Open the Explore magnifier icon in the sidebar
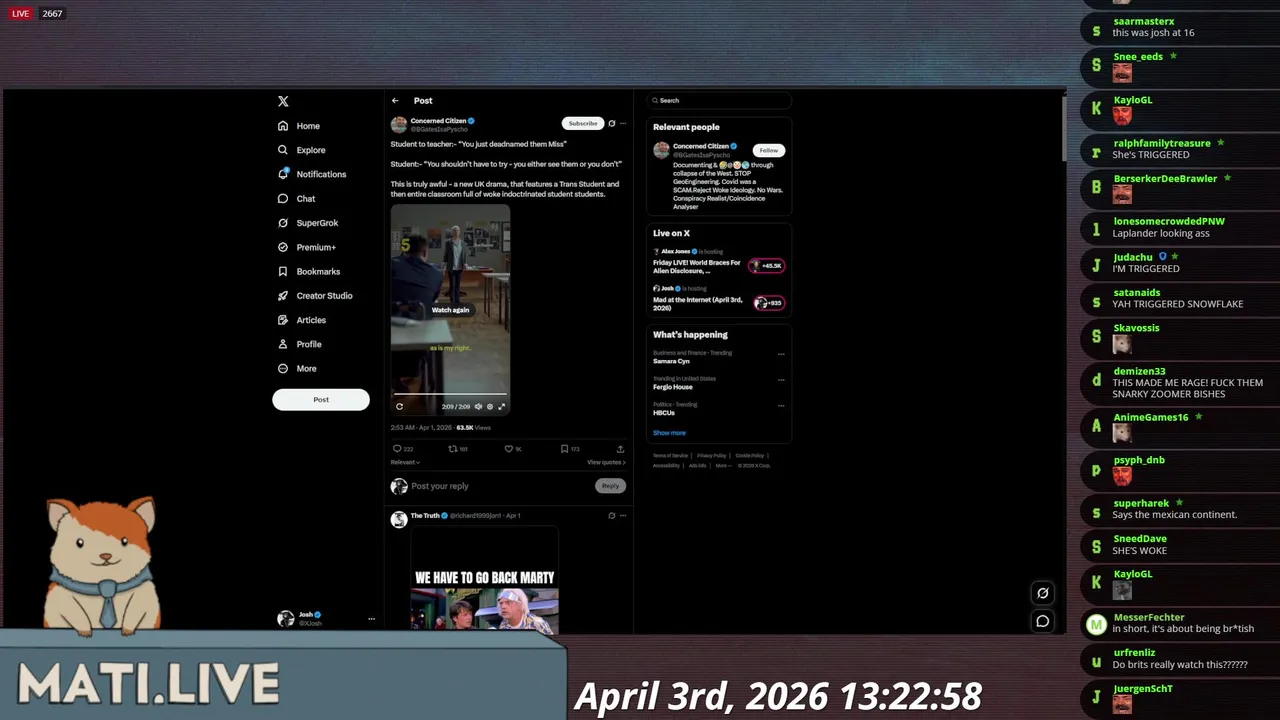Image resolution: width=1280 pixels, height=720 pixels. pos(283,150)
